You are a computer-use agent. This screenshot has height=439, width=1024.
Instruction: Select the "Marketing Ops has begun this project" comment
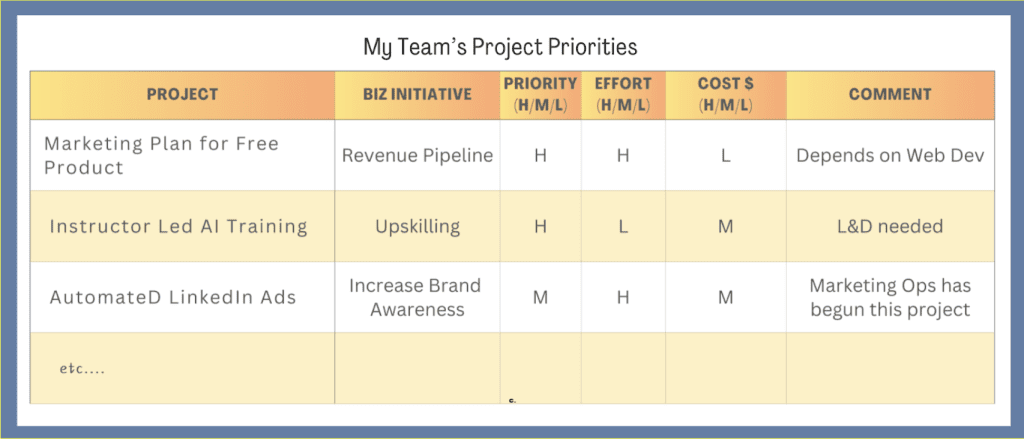click(890, 297)
